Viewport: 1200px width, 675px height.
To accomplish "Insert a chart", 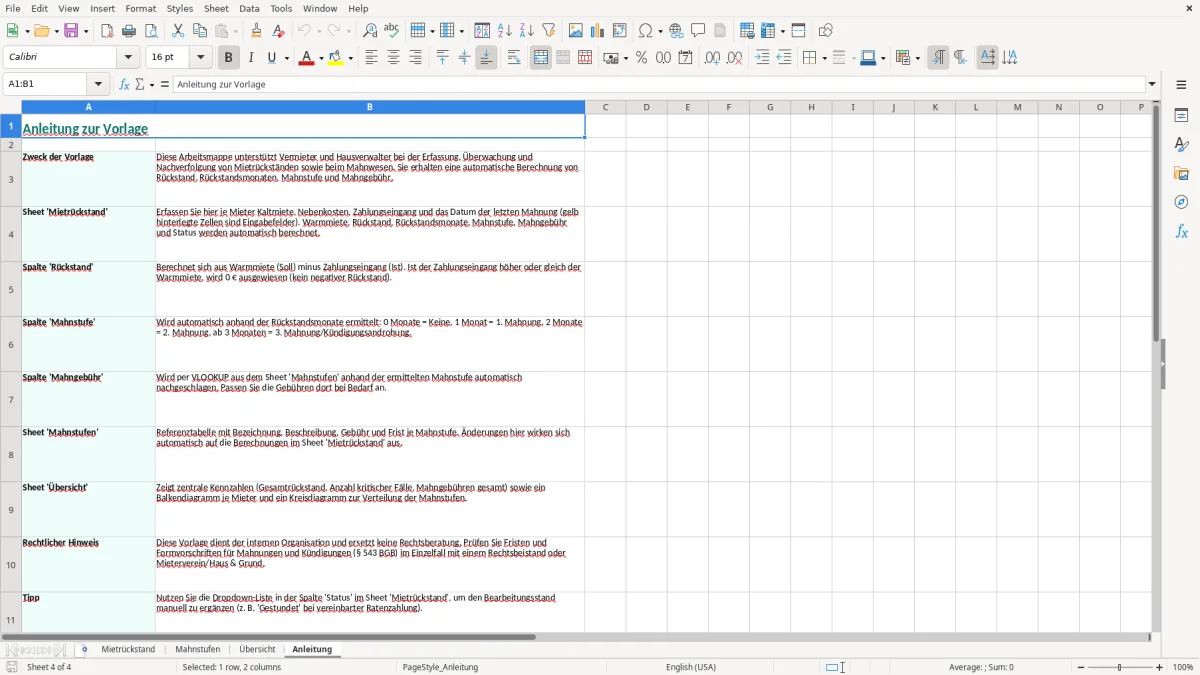I will click(x=598, y=31).
